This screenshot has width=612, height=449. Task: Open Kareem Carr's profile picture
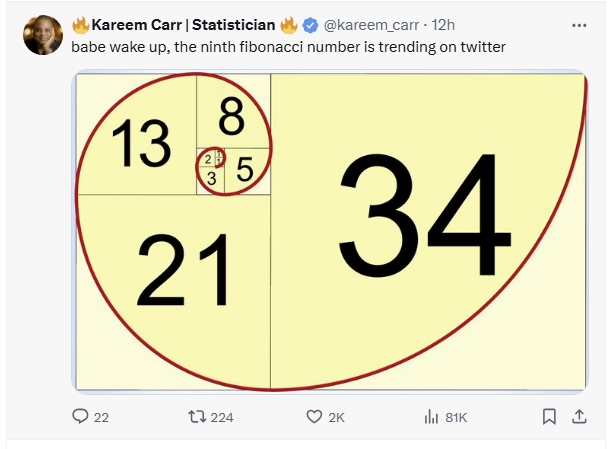tap(43, 35)
